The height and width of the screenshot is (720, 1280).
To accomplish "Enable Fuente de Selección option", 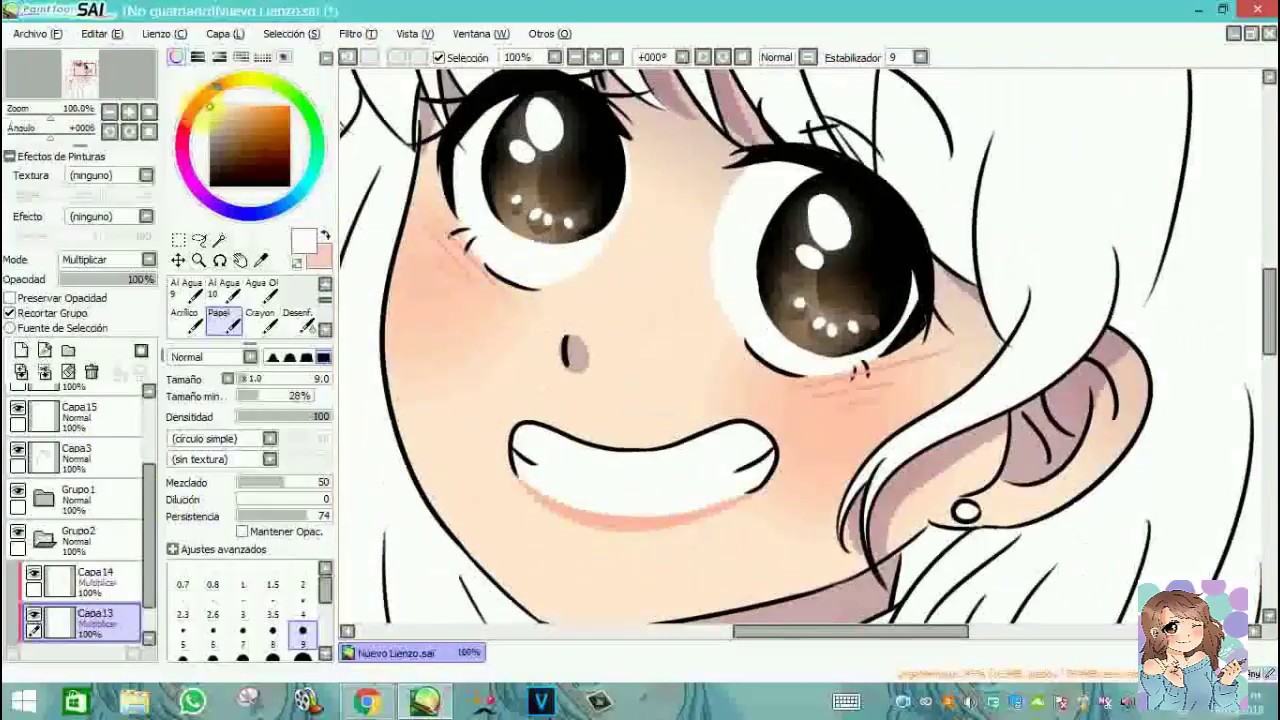I will [10, 328].
